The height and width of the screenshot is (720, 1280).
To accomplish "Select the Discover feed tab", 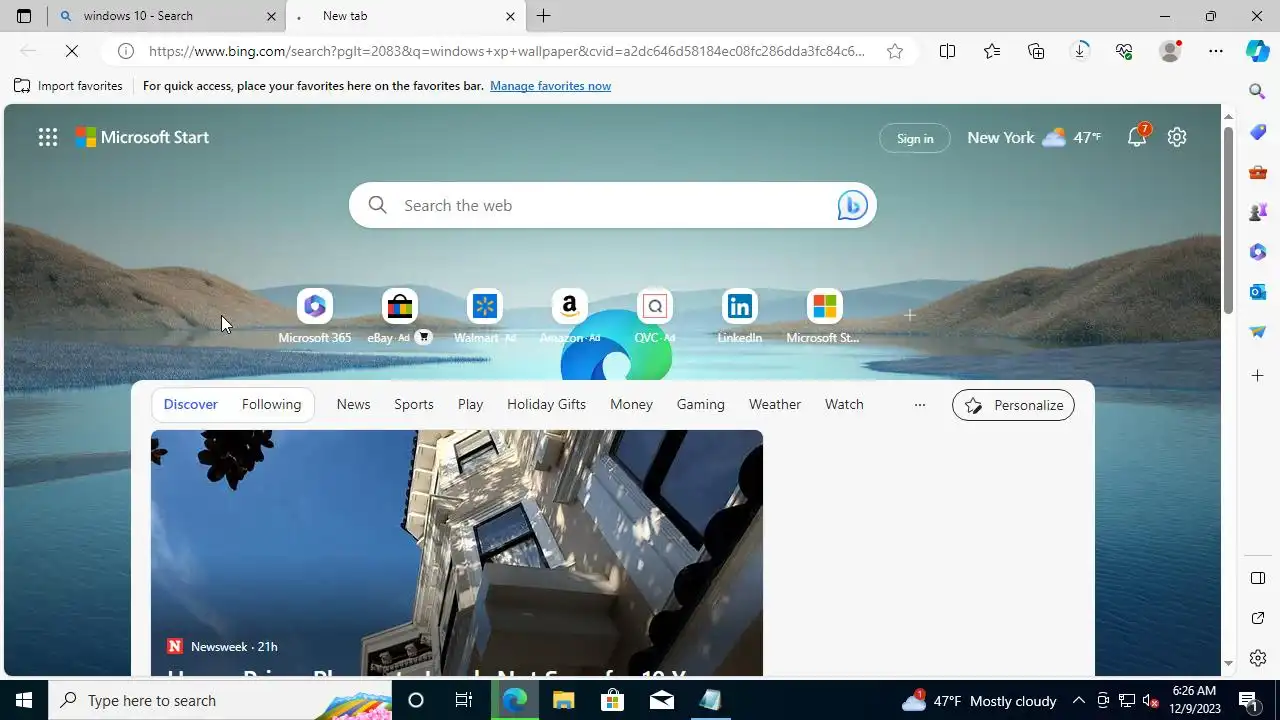I will [190, 404].
